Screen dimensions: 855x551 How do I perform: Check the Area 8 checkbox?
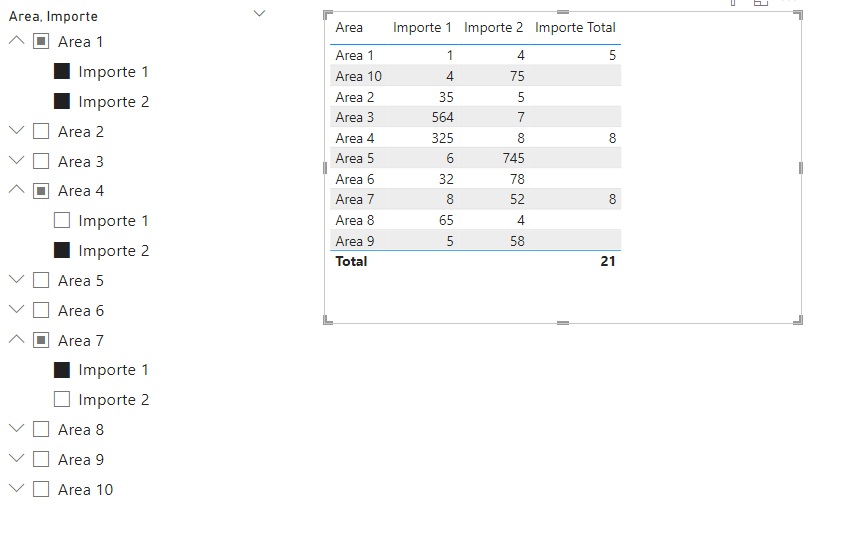click(41, 429)
